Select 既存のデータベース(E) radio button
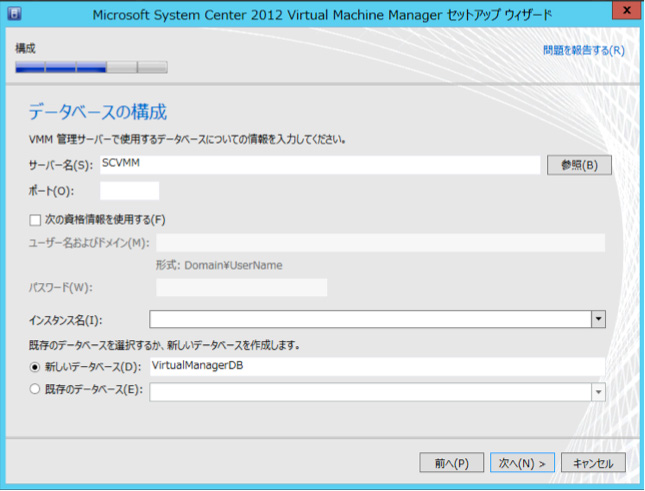645x491 pixels. point(35,389)
